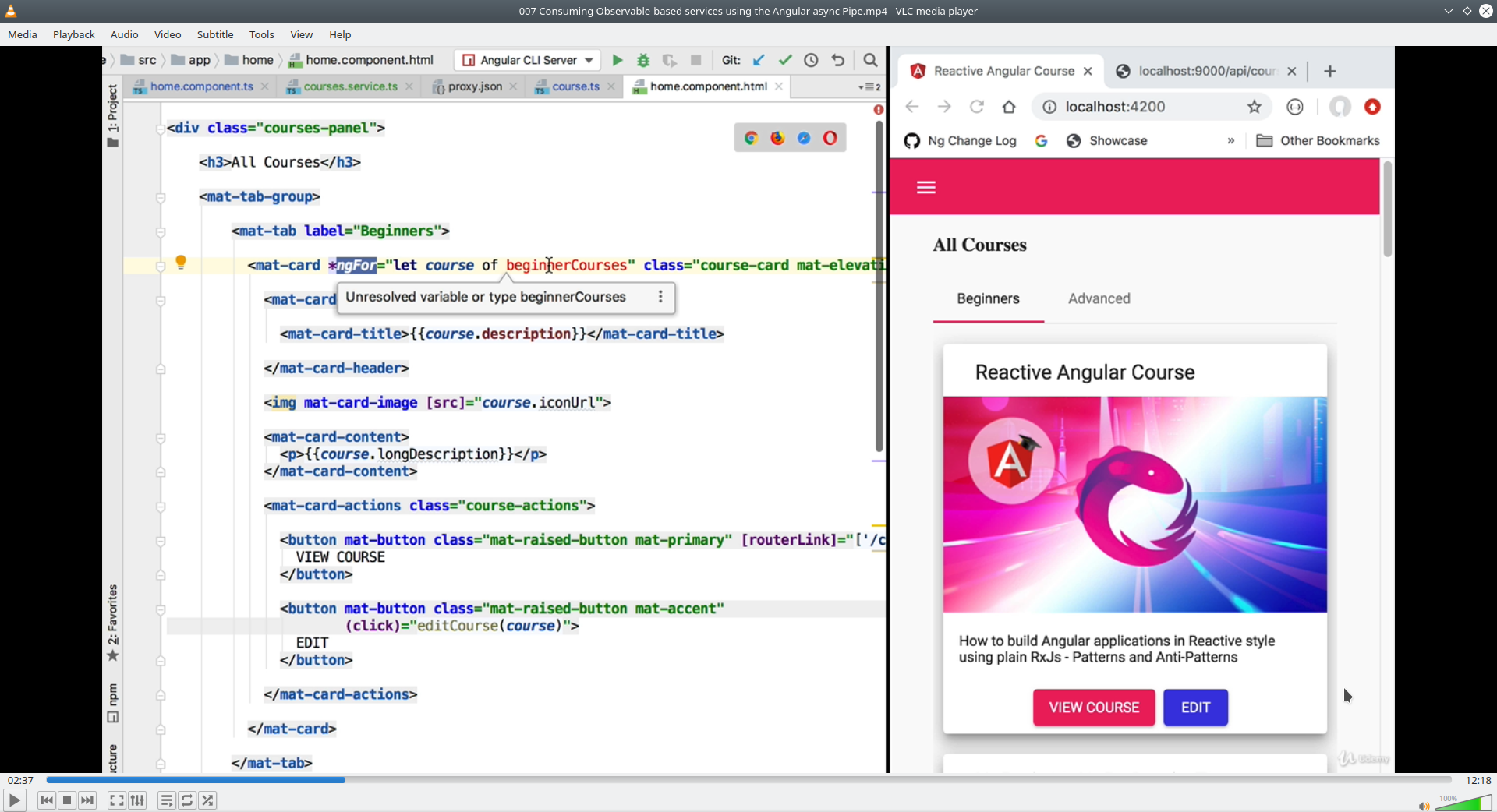Viewport: 1497px width, 812px height.
Task: Open preview in Opera from editor icons
Action: (830, 138)
